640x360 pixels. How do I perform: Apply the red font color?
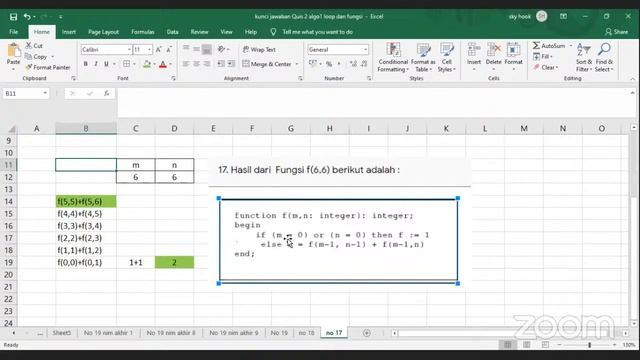(x=163, y=64)
